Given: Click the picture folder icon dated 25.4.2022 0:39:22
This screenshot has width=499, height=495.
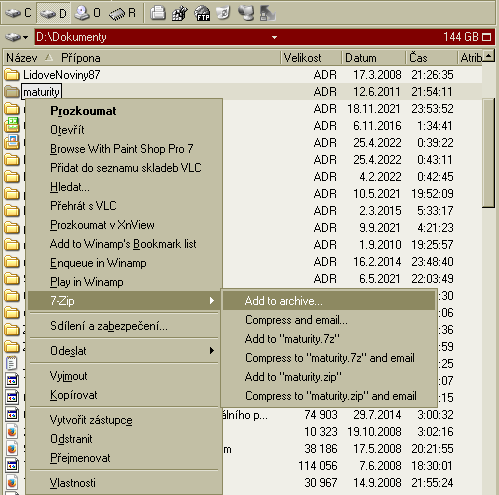Looking at the screenshot, I should coord(12,142).
